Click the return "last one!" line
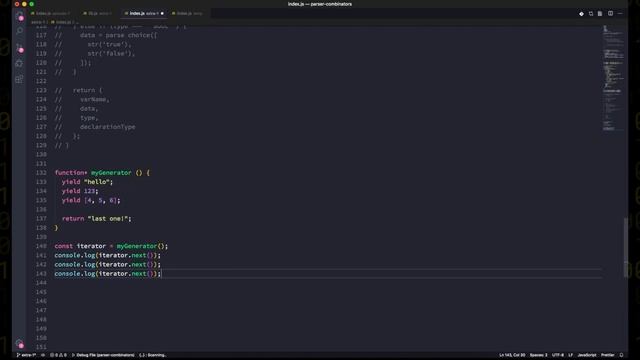640x360 pixels. [97, 219]
